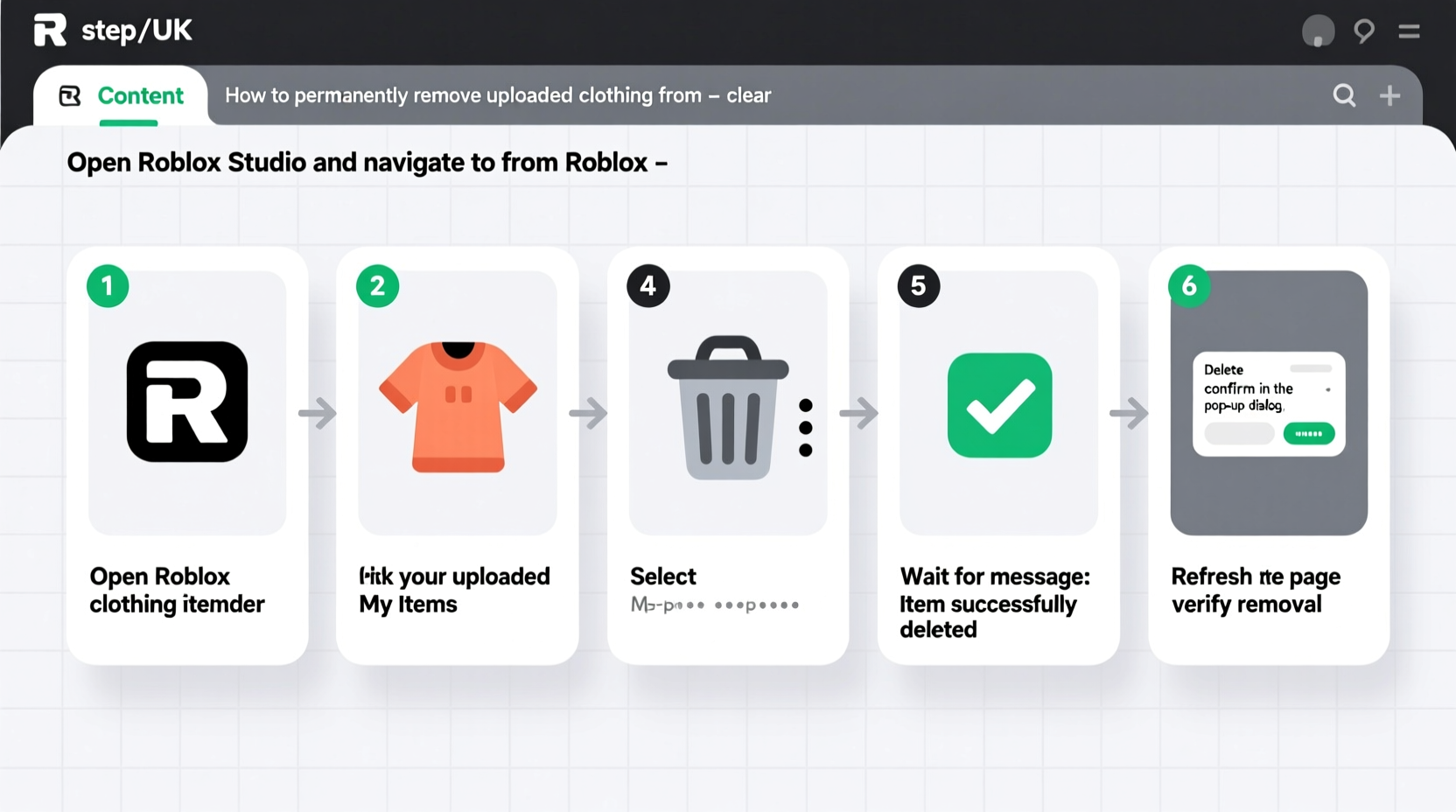Open the hamburger menu at top right
This screenshot has height=812, width=1456.
[1409, 31]
